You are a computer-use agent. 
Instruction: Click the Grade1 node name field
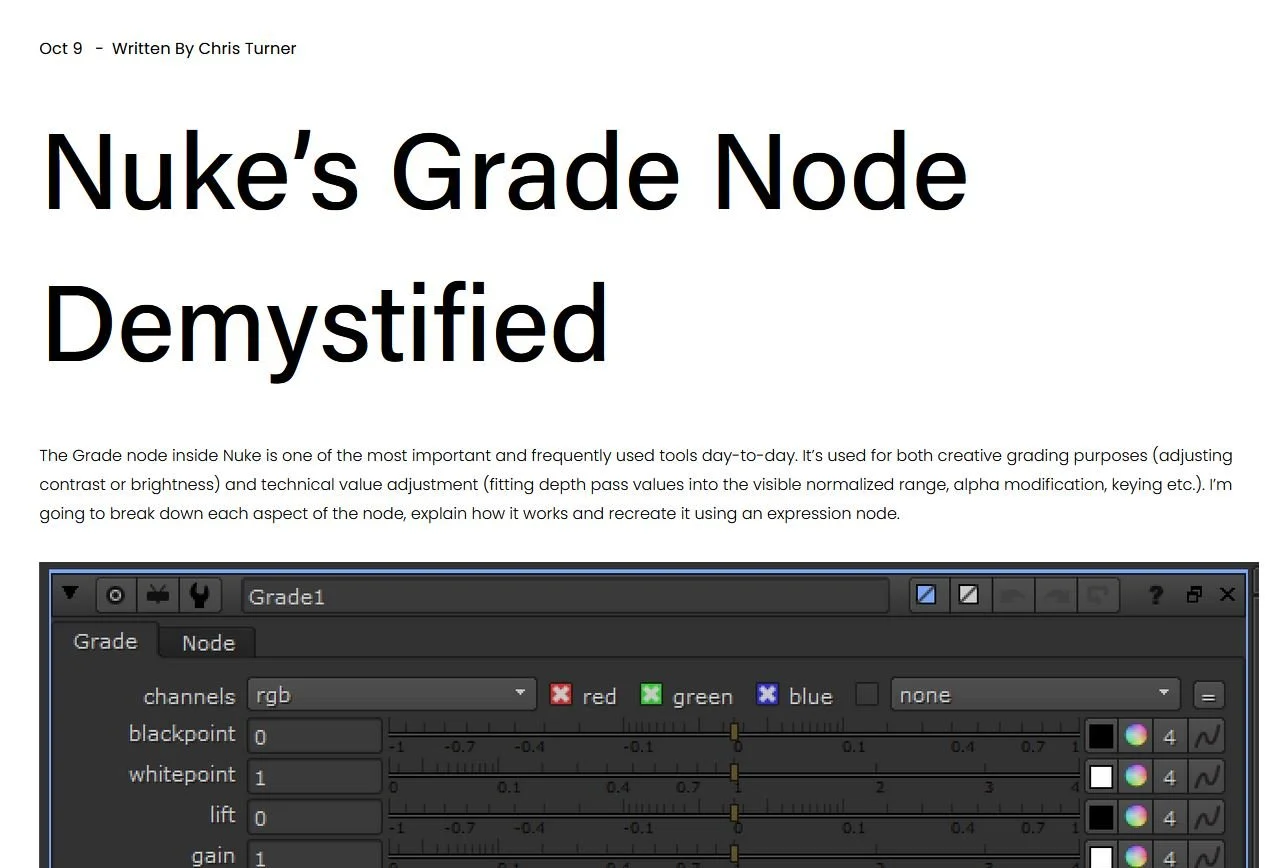565,596
